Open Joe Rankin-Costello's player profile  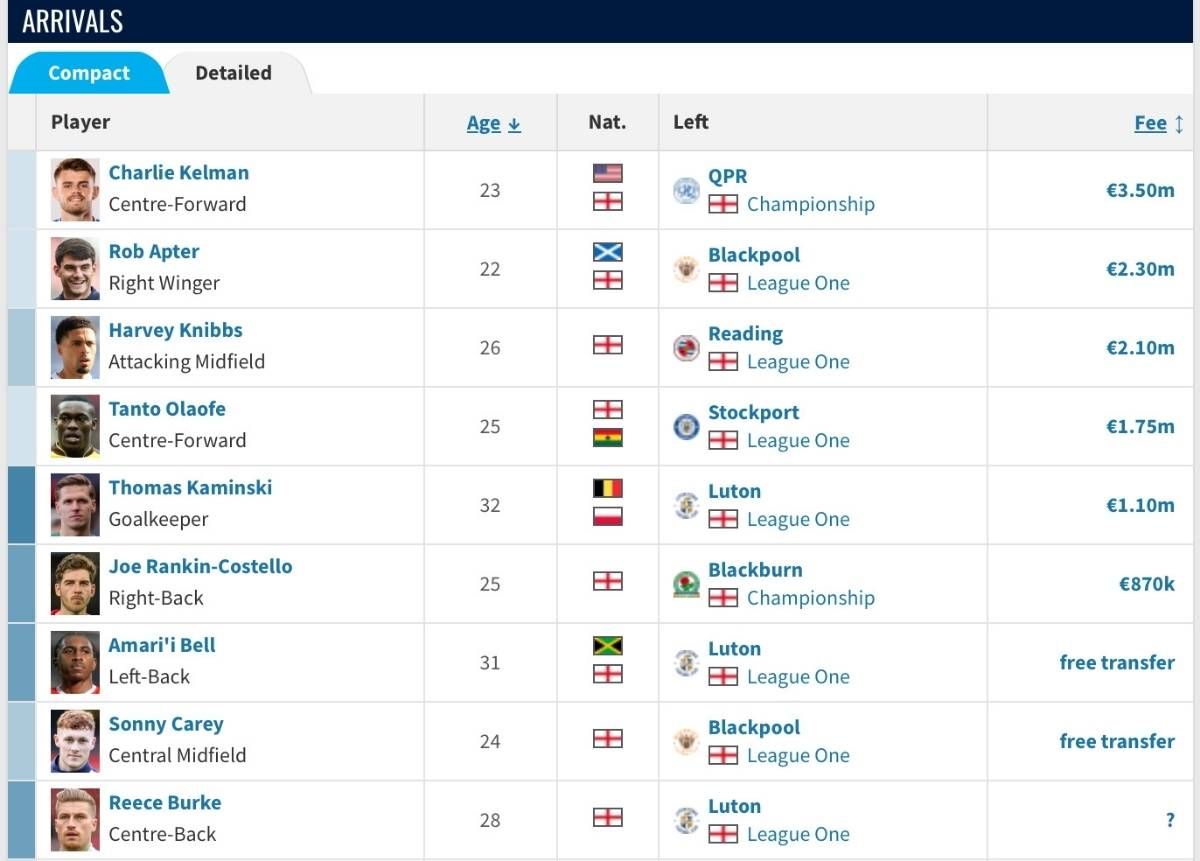click(x=201, y=566)
